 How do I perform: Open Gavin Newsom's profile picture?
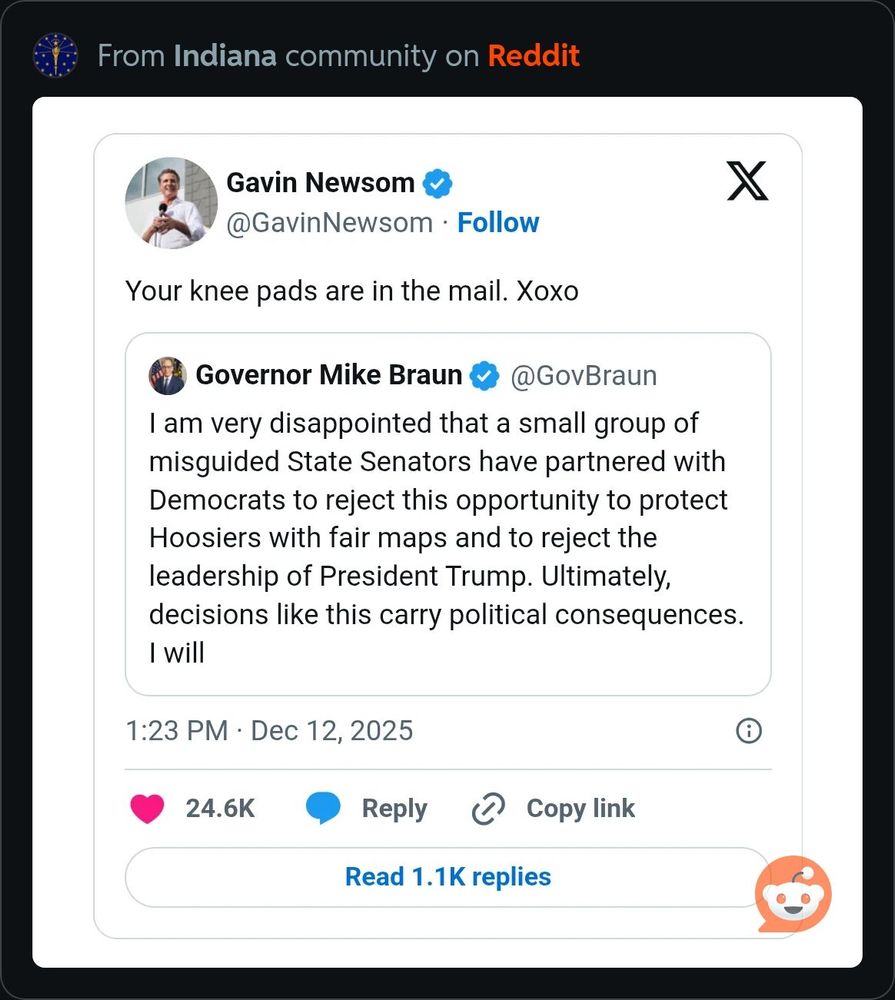[171, 203]
